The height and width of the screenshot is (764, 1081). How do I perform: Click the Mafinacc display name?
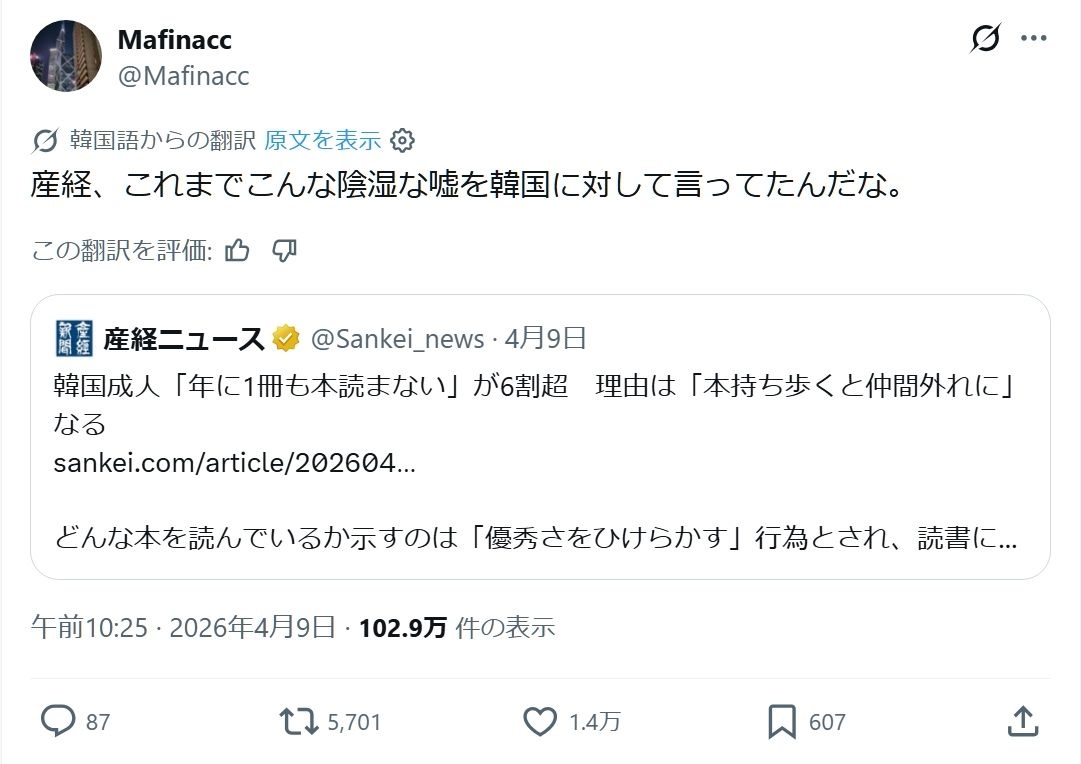tap(174, 40)
